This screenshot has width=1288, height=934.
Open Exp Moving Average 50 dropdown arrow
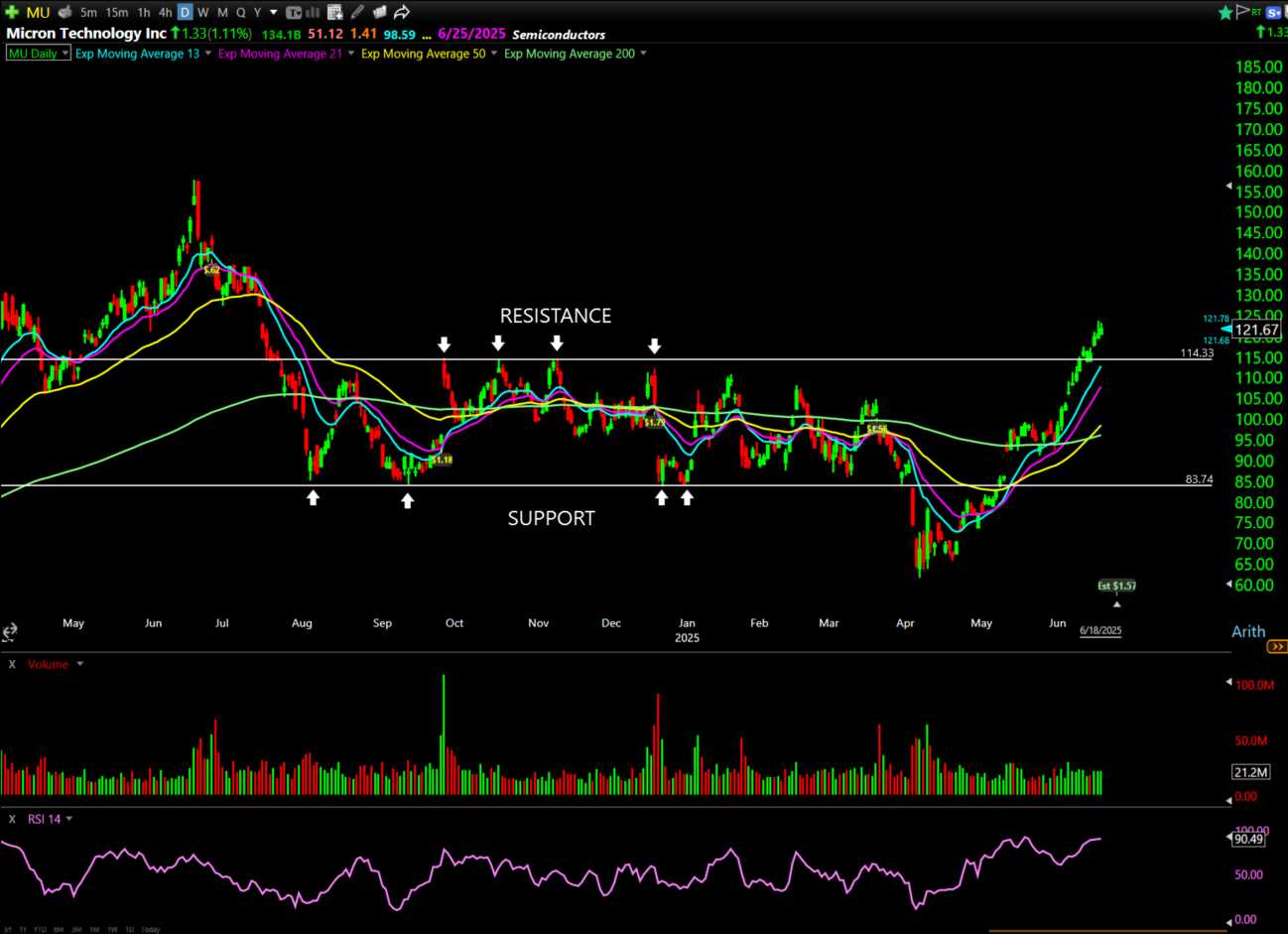click(x=494, y=54)
